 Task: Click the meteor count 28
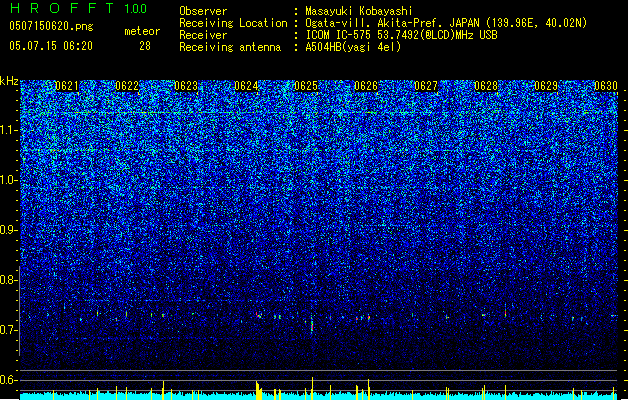pyautogui.click(x=145, y=46)
